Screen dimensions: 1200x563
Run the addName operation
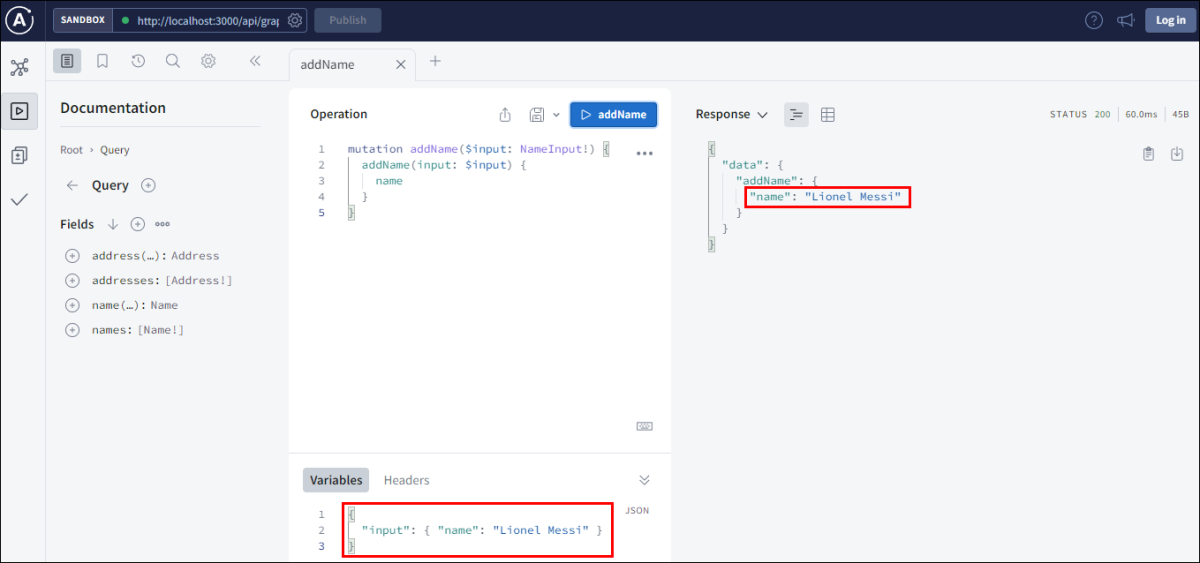click(614, 114)
